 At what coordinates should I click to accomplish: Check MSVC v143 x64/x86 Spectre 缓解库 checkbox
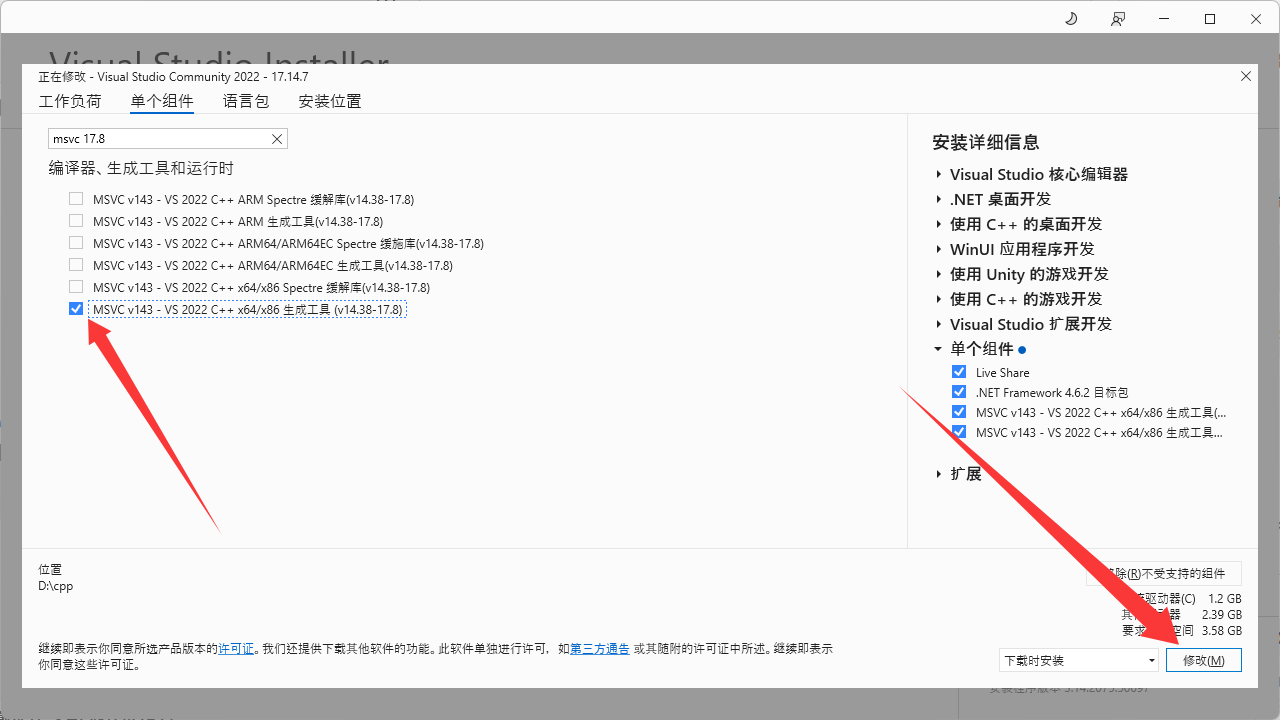point(76,287)
